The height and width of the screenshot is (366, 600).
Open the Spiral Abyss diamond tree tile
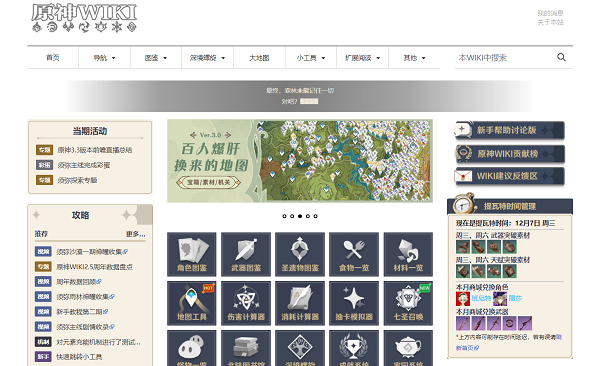(300, 348)
